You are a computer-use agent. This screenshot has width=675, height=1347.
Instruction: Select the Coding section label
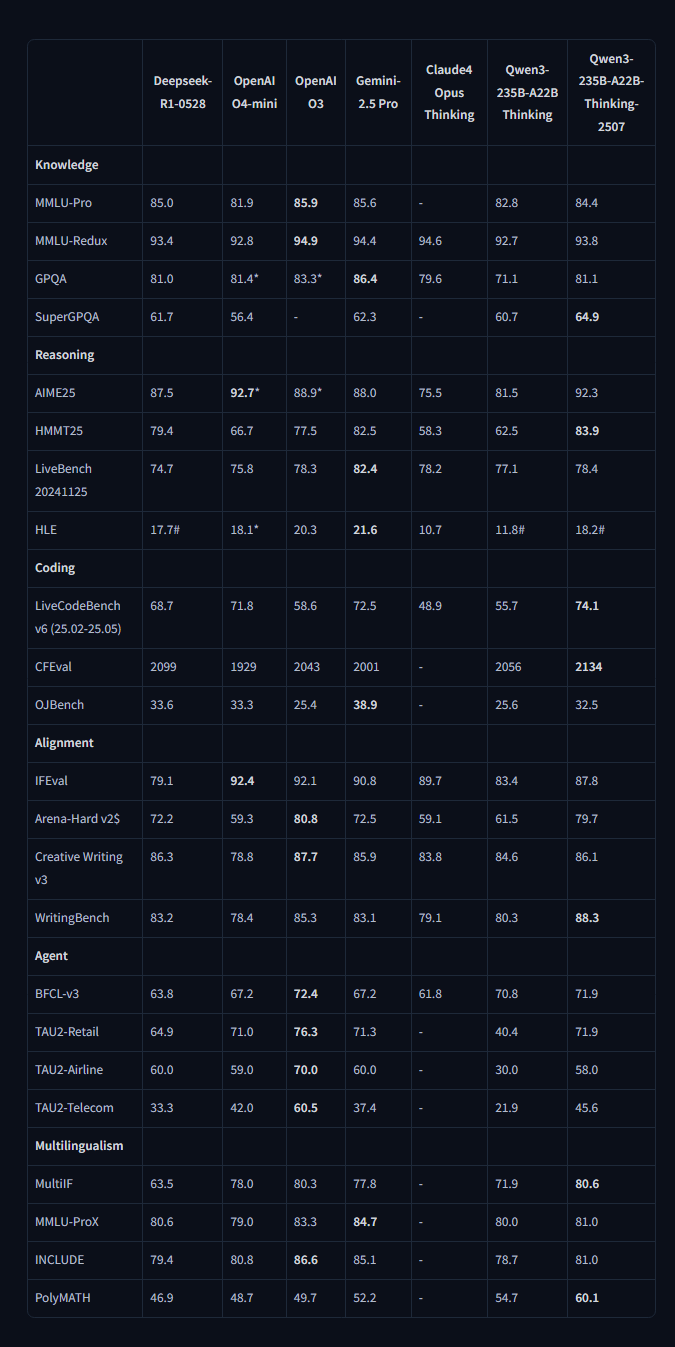pyautogui.click(x=55, y=568)
